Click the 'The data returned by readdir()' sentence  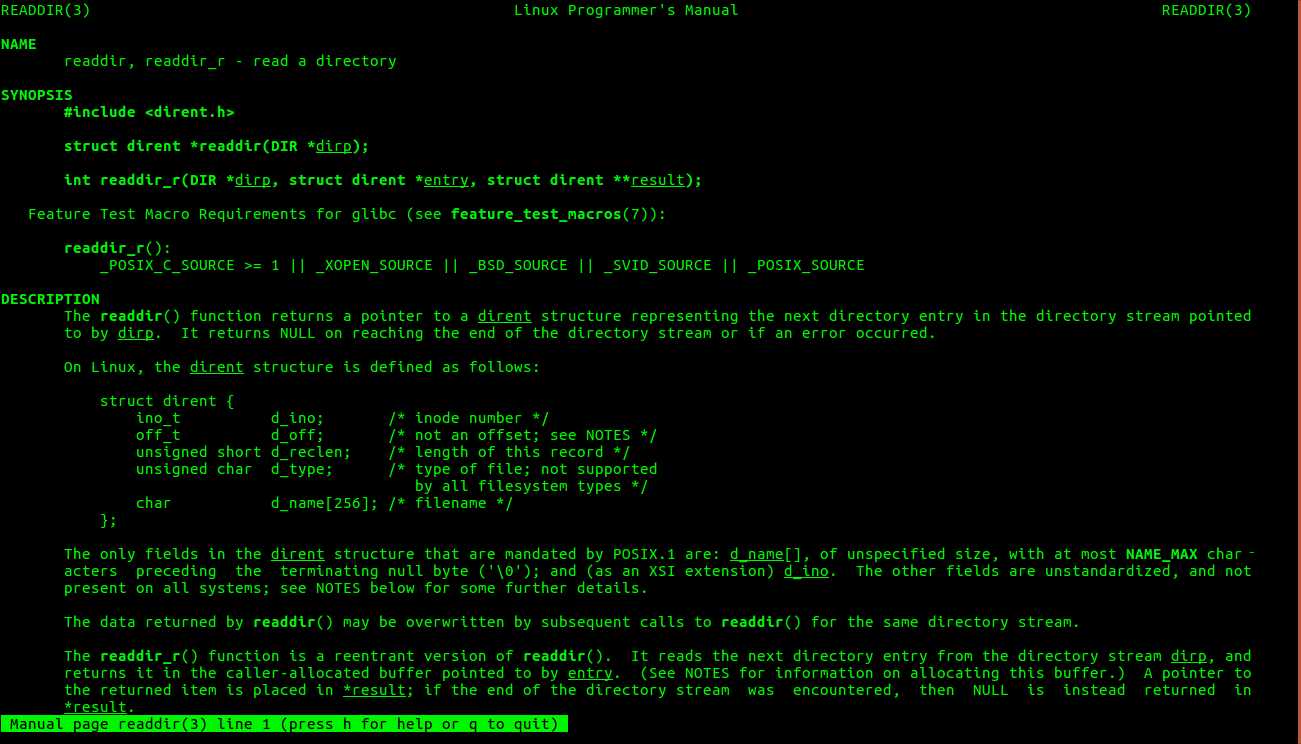[x=572, y=622]
